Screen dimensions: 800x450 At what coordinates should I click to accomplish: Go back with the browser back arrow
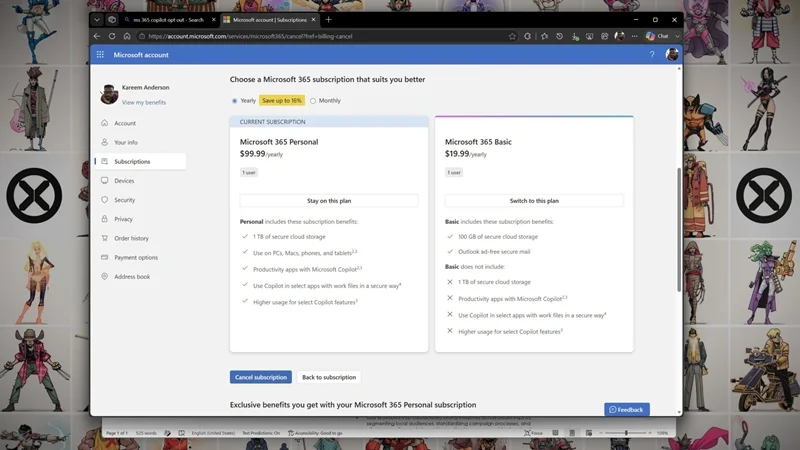coord(97,36)
